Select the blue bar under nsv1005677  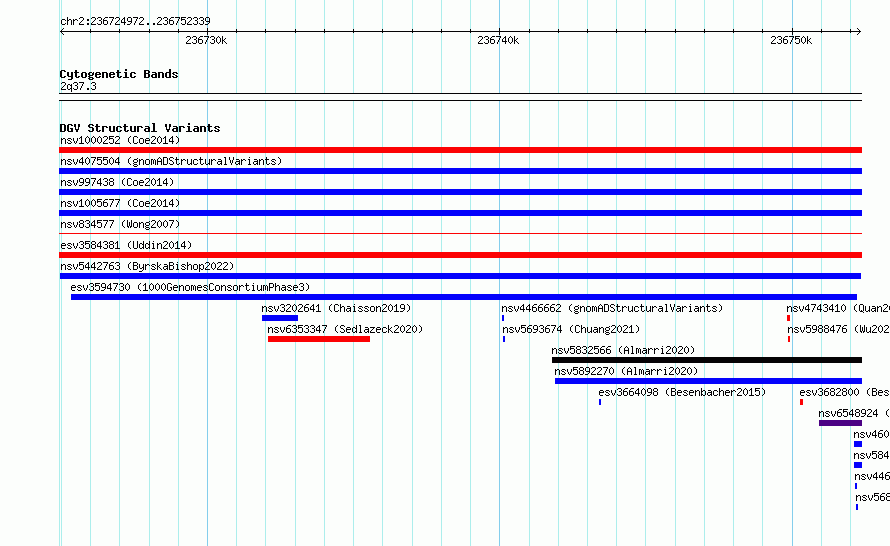[460, 213]
